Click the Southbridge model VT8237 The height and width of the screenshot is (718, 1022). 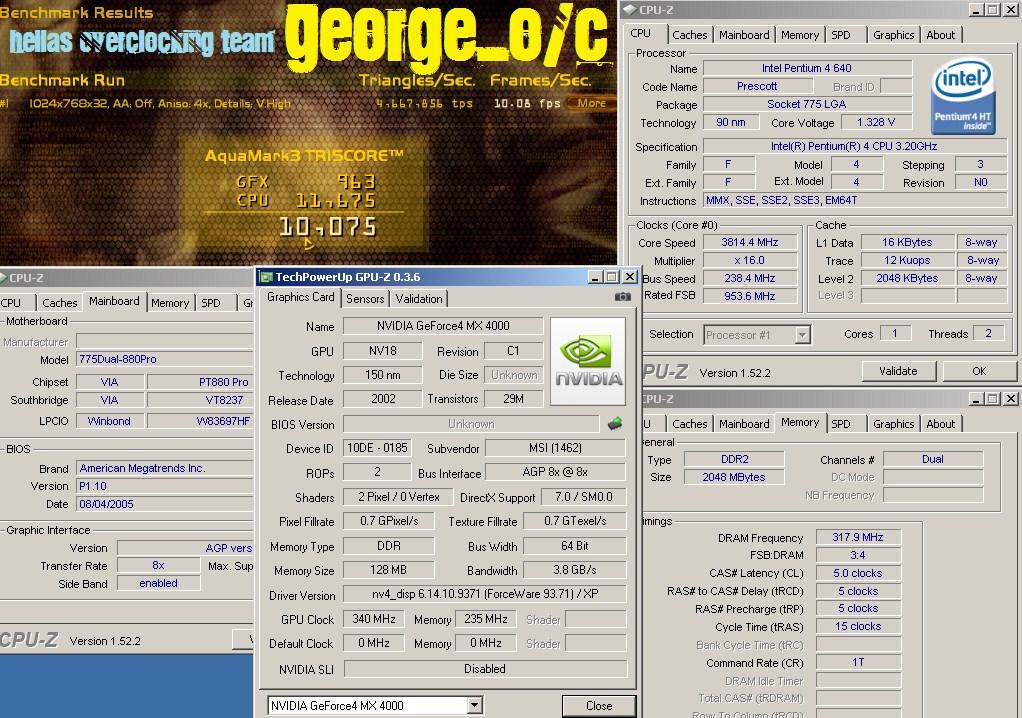tap(200, 400)
